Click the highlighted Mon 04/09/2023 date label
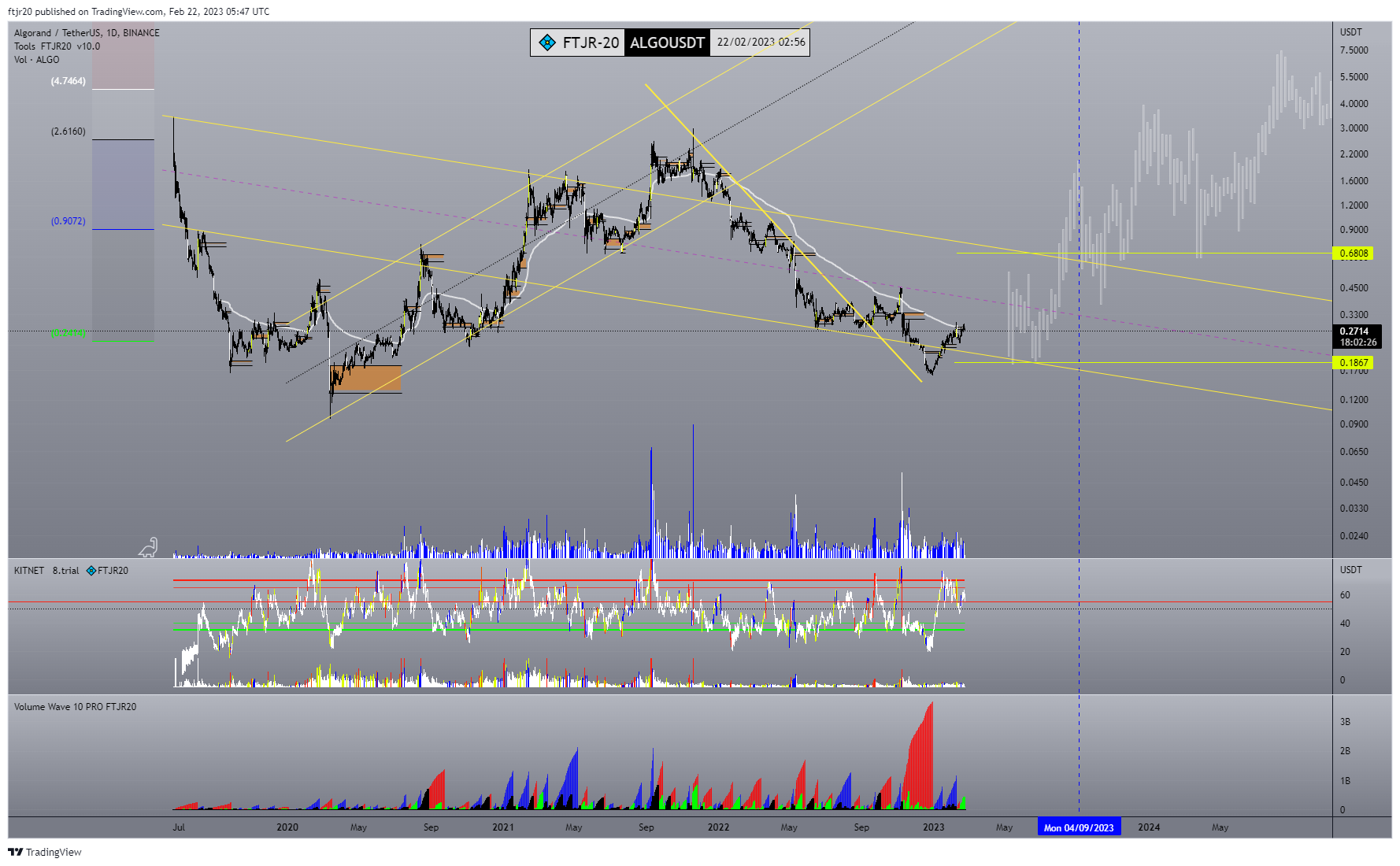This screenshot has height=866, width=1400. pos(1079,827)
